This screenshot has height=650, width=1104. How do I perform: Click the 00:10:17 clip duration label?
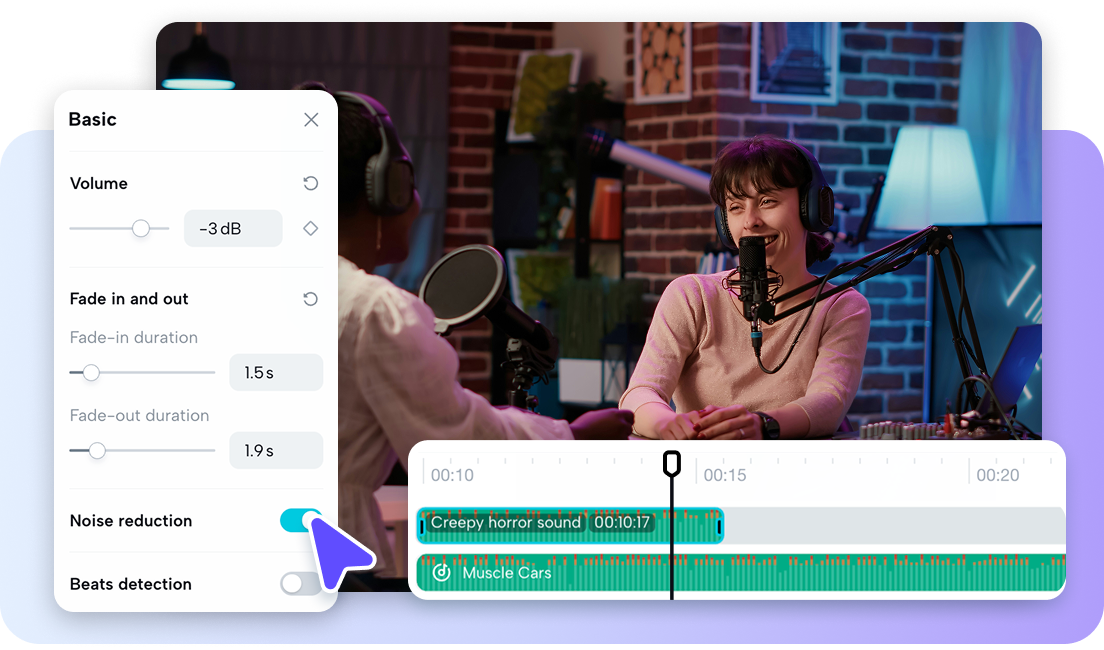click(x=622, y=523)
